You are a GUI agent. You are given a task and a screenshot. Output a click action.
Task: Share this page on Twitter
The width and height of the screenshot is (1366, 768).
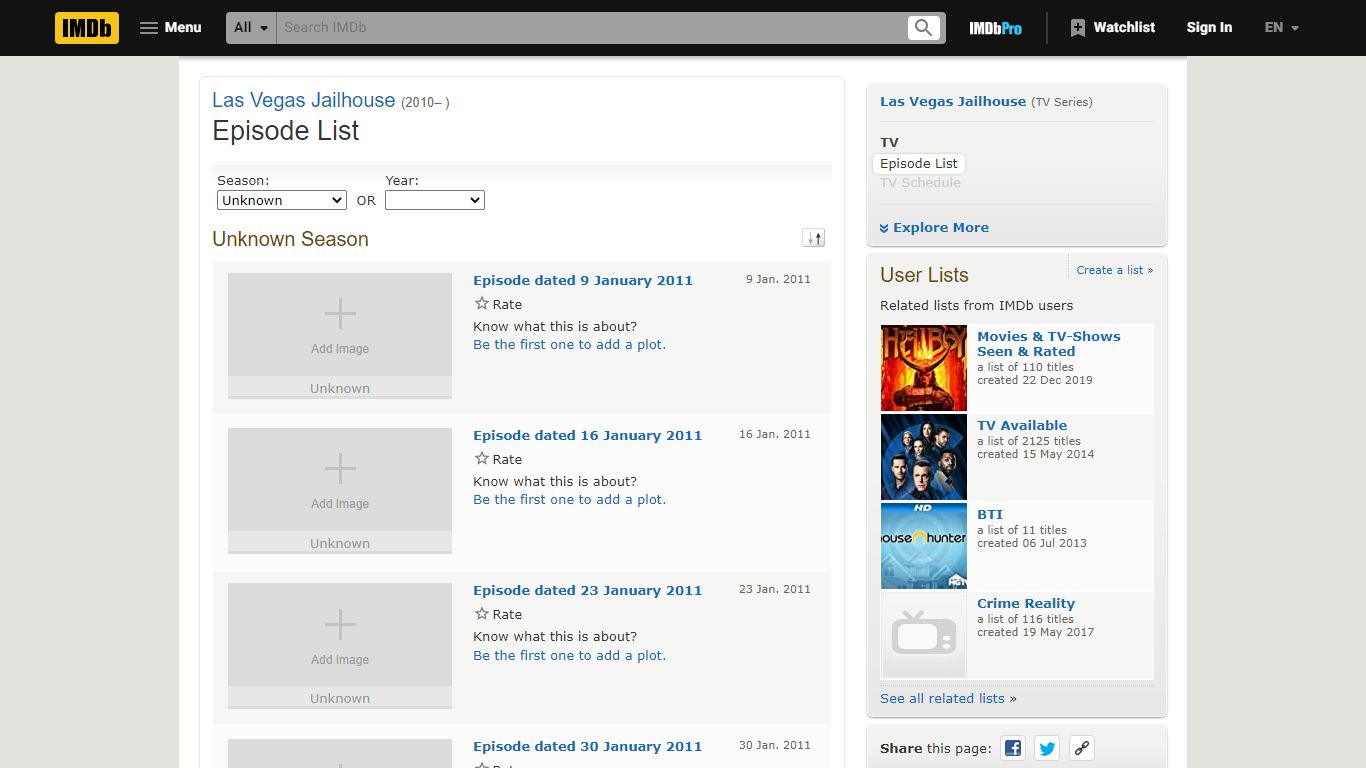tap(1047, 748)
